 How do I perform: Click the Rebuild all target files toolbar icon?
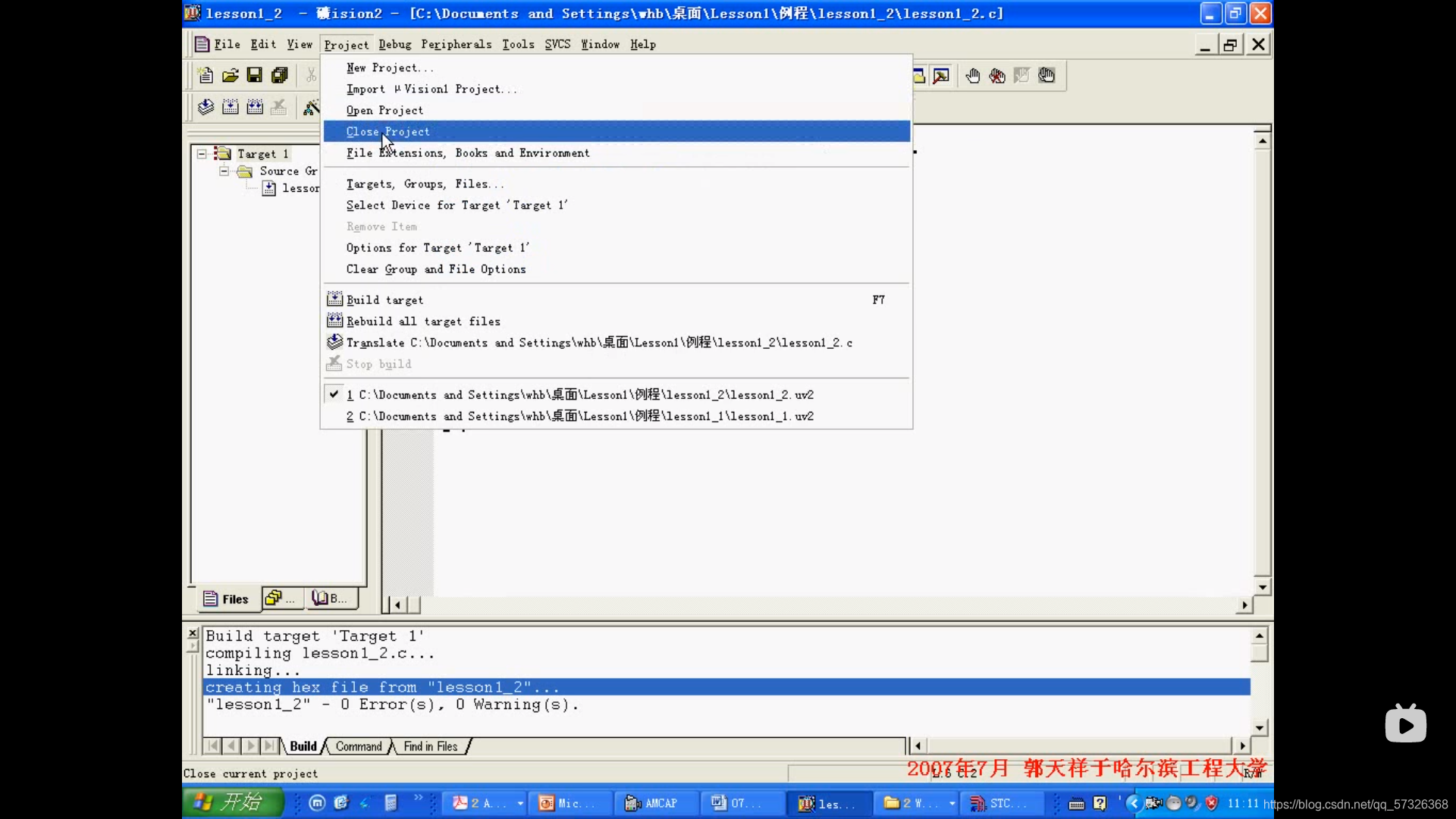click(255, 107)
